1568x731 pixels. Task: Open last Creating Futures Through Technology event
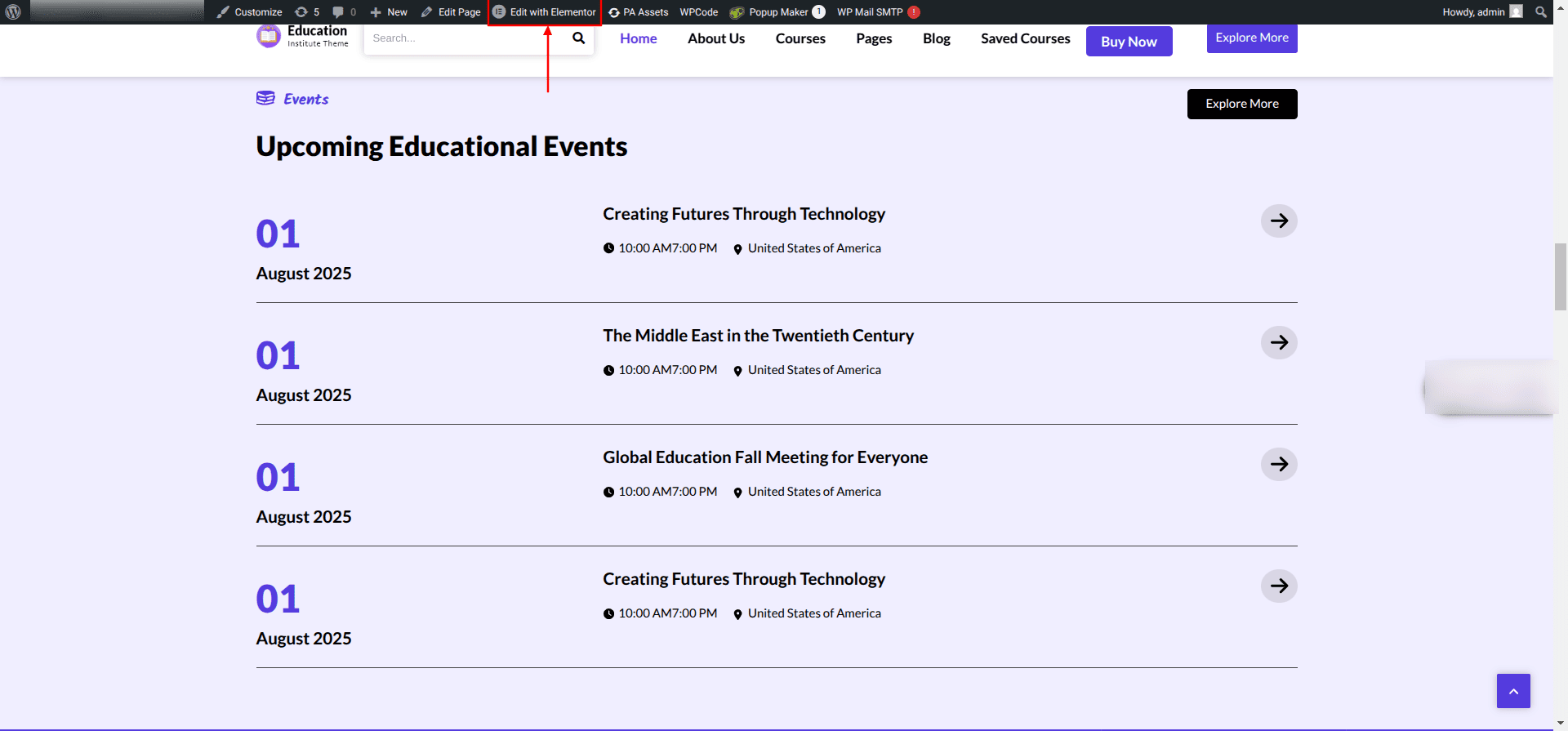point(744,579)
